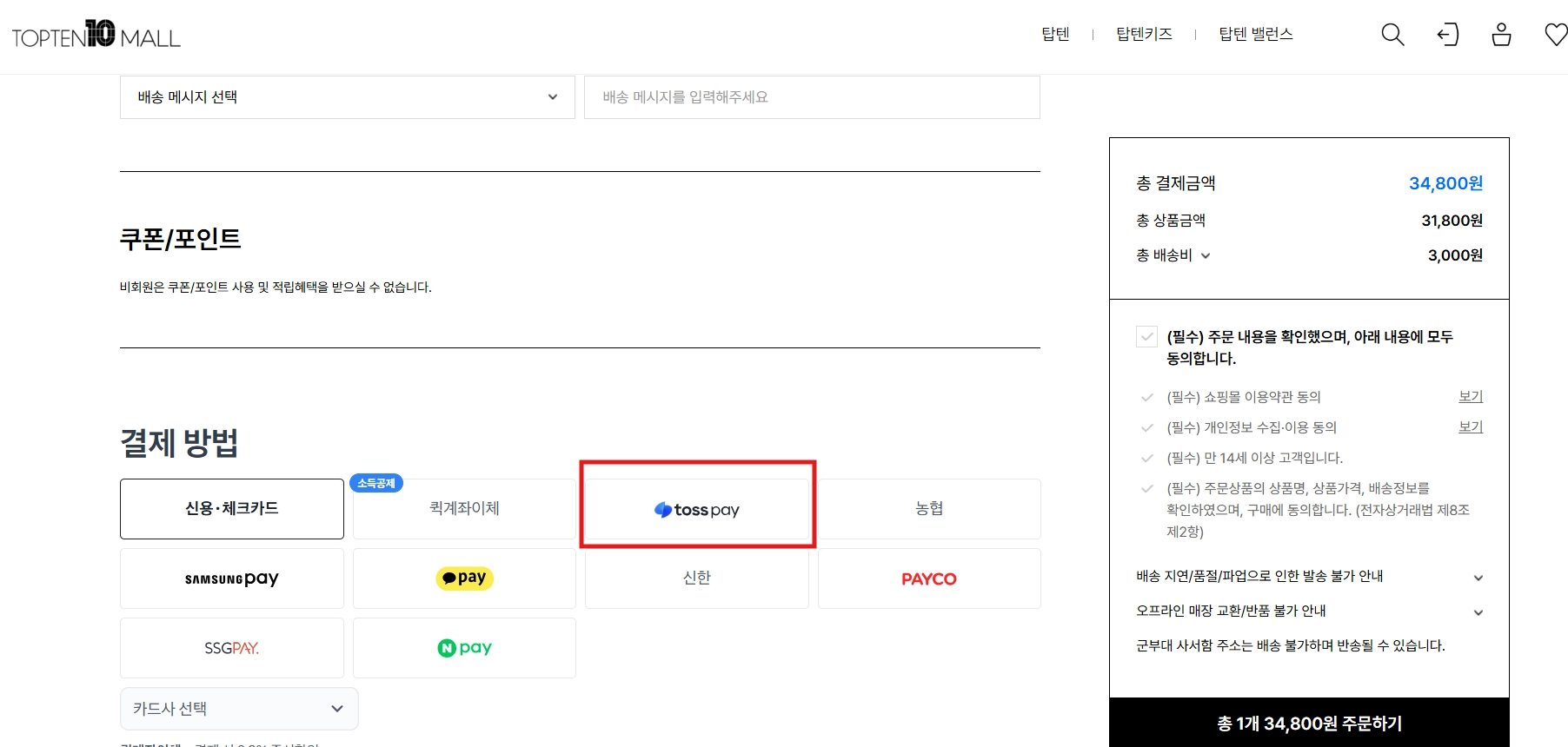Select 신용·체크카드 payment method
The height and width of the screenshot is (747, 1568).
click(232, 509)
